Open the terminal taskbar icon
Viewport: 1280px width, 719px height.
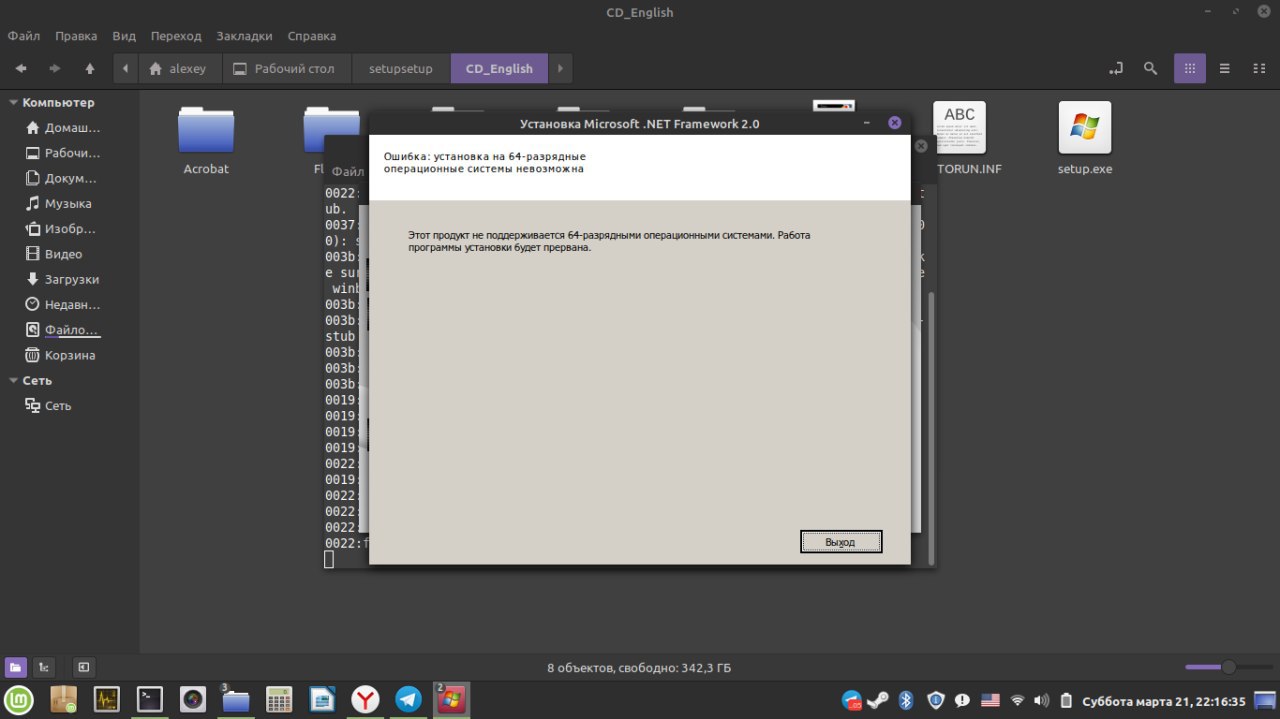point(150,699)
